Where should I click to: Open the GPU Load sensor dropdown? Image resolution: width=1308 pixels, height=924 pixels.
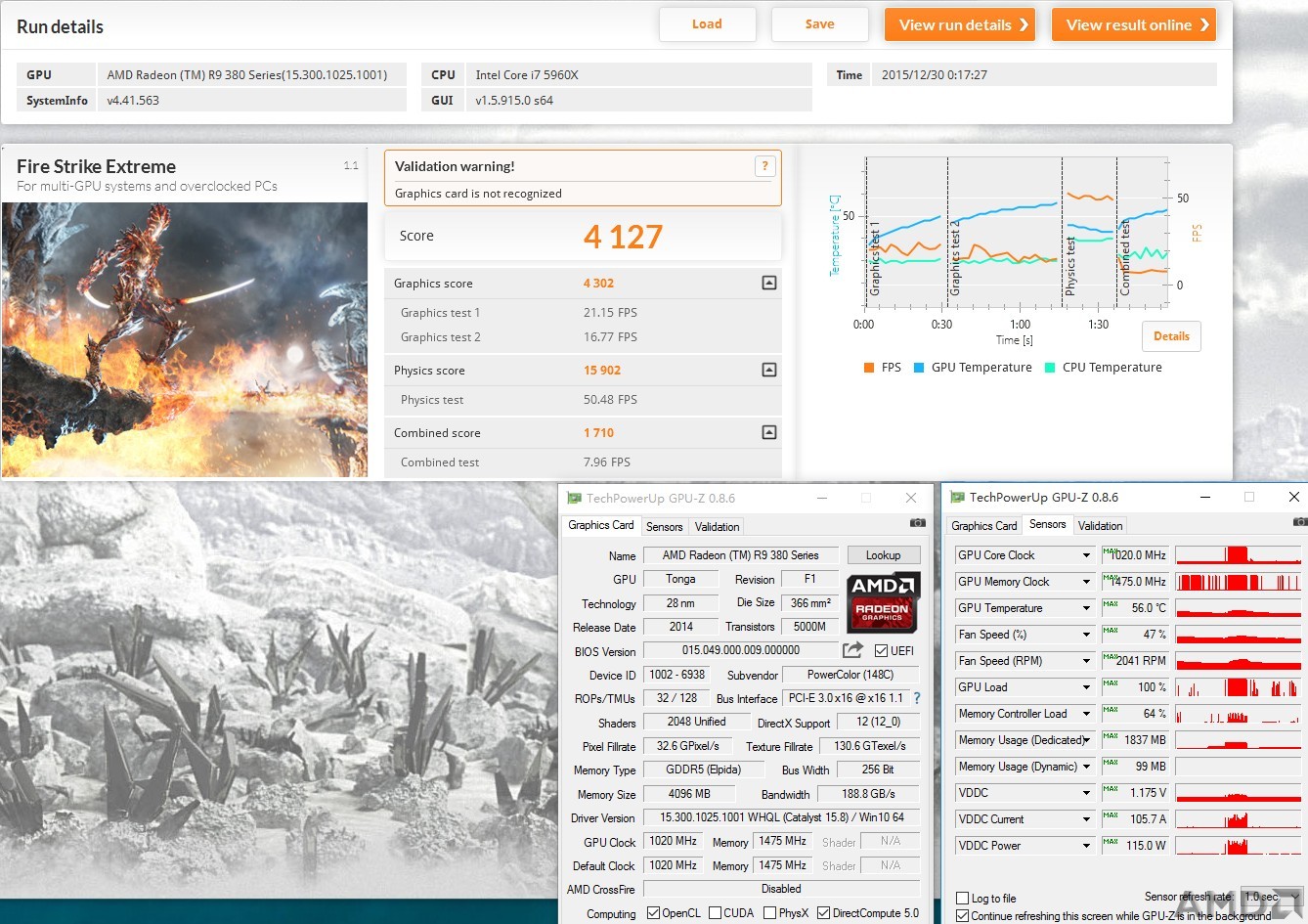[1086, 687]
